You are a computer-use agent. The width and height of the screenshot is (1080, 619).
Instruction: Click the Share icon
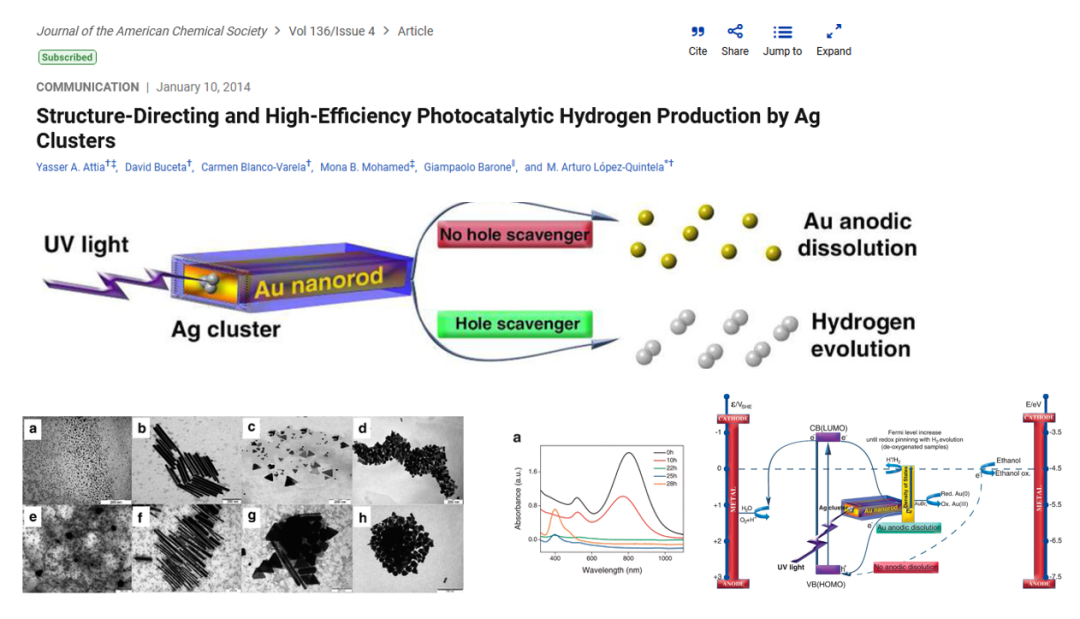[735, 32]
